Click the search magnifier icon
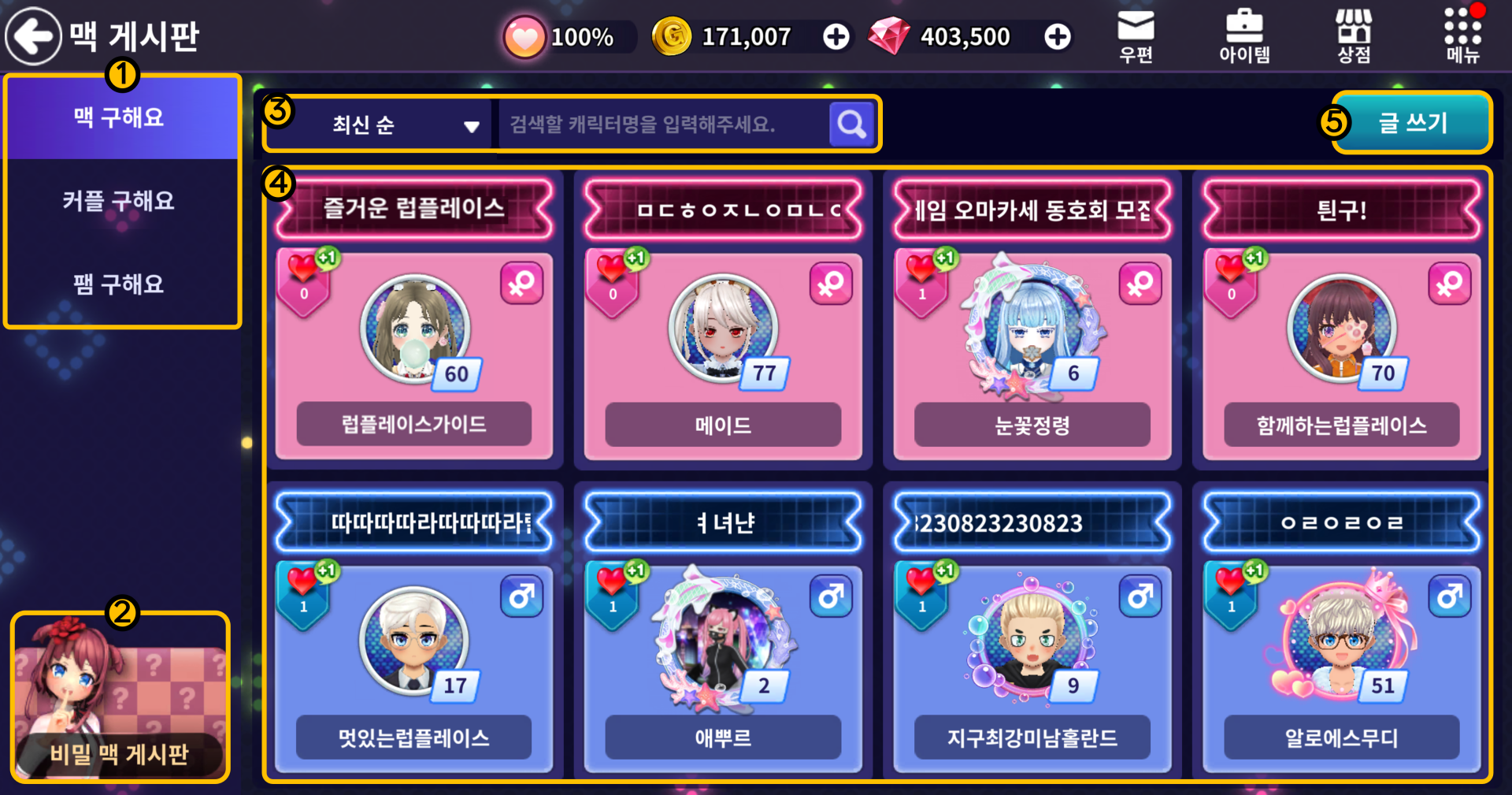Screen dimensions: 1512x795 point(851,124)
